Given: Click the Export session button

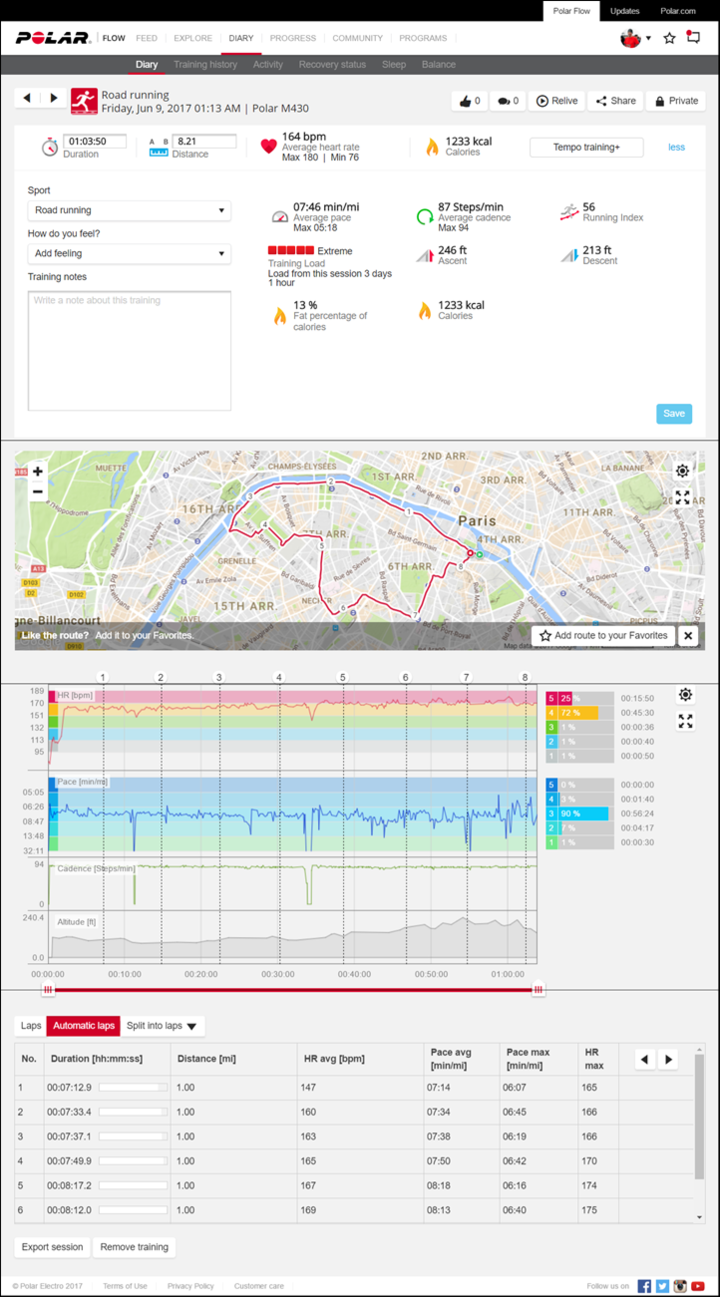Looking at the screenshot, I should click(x=52, y=1247).
